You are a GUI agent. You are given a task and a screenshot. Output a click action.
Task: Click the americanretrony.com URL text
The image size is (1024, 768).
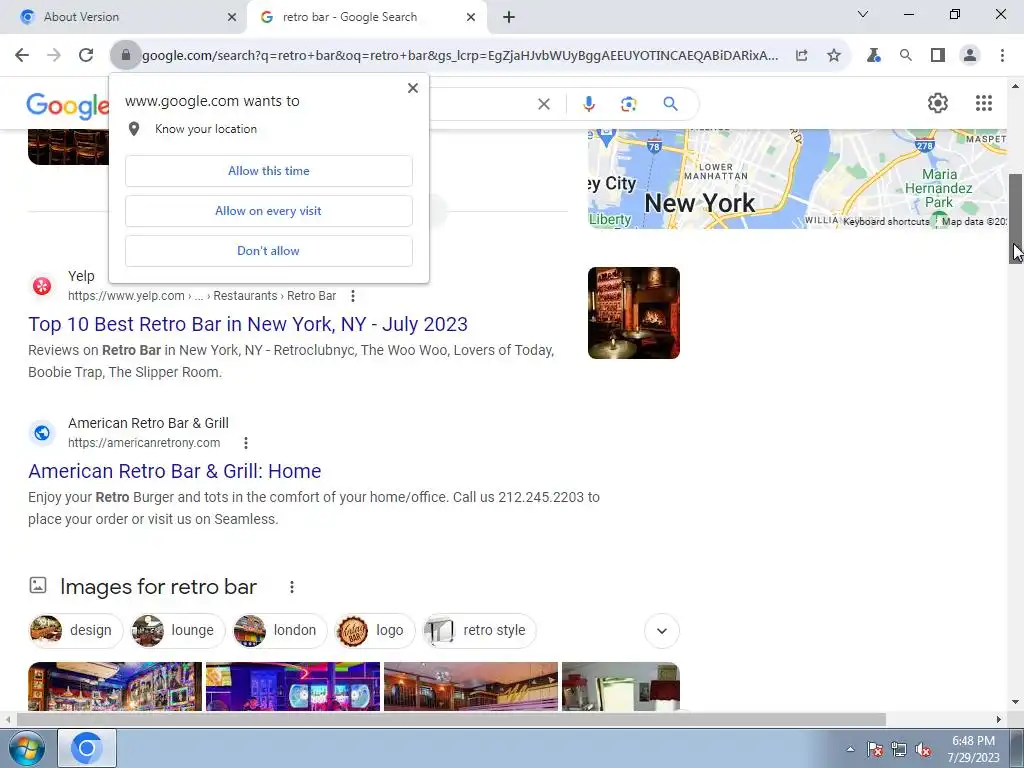144,443
